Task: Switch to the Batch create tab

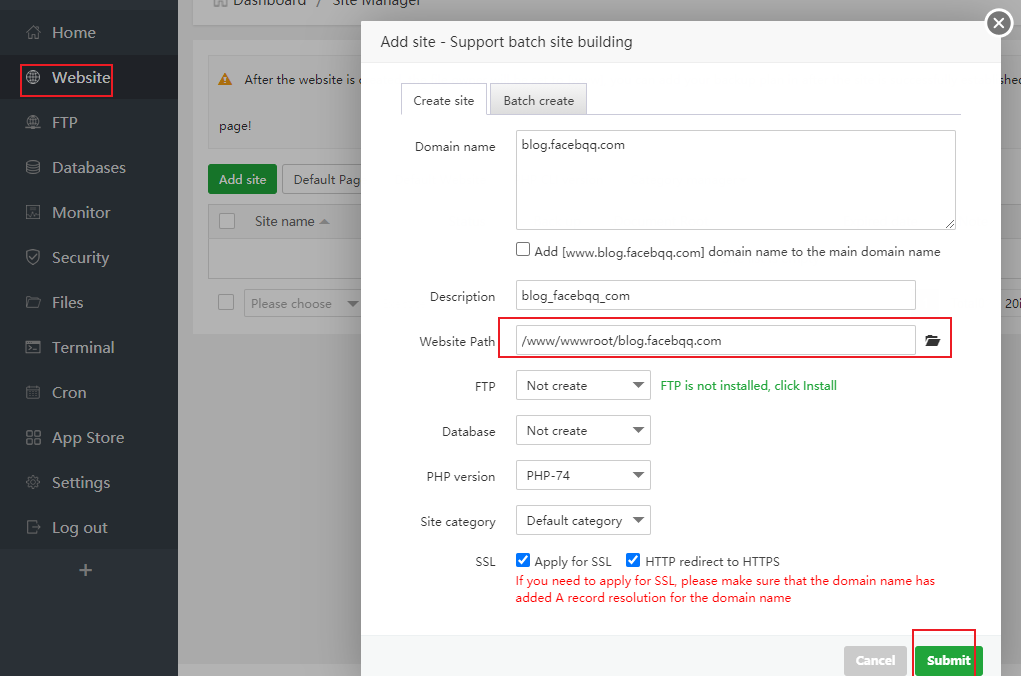Action: pos(538,100)
